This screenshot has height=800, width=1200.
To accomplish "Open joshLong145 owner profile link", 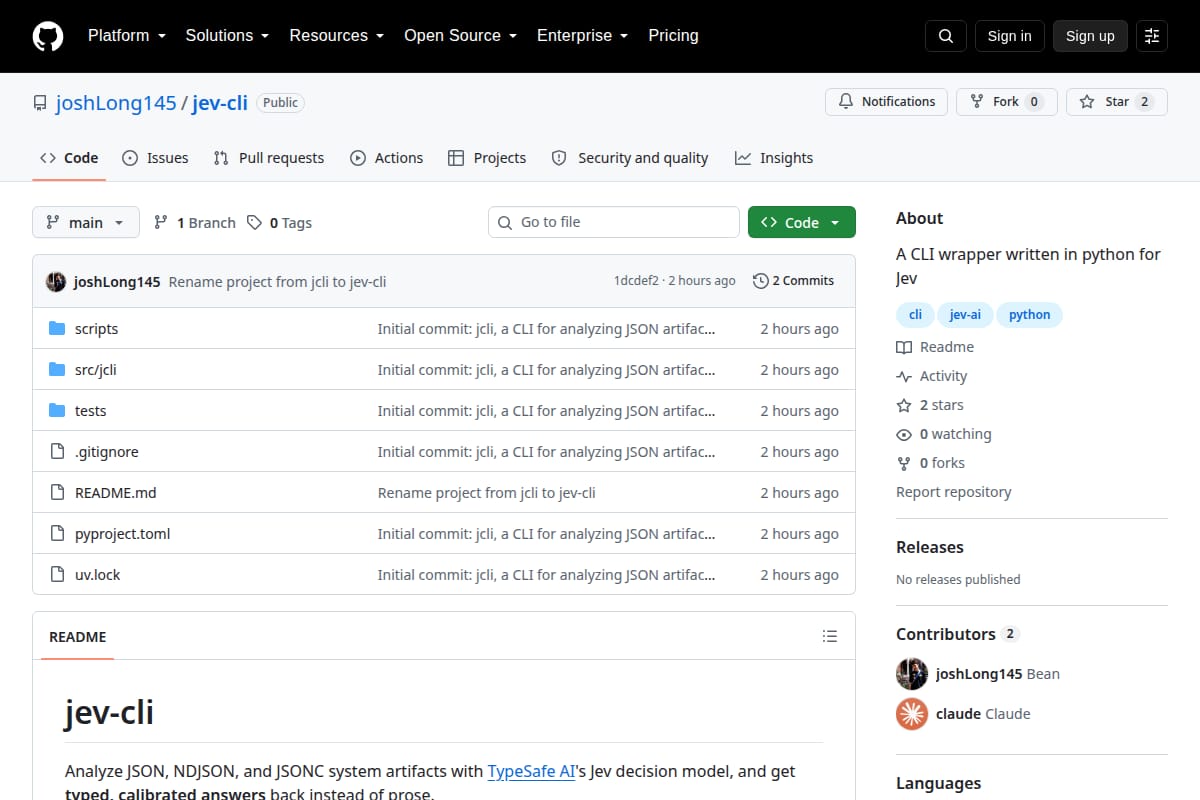I will 116,102.
